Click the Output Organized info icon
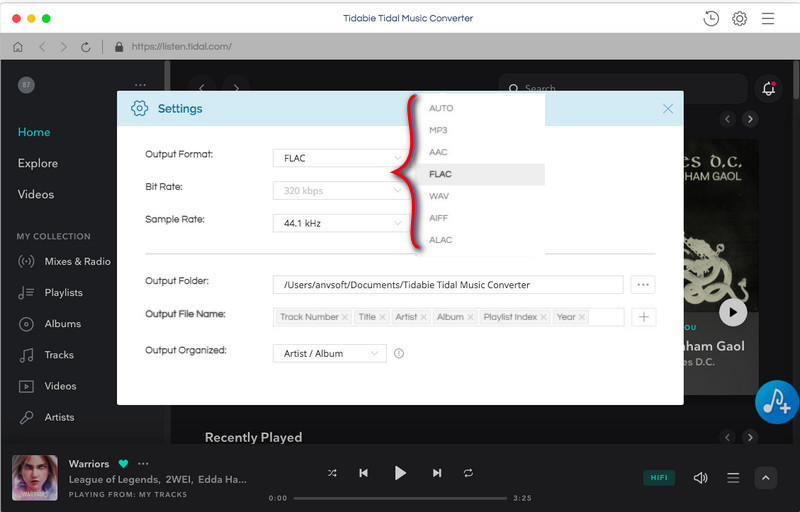 point(399,353)
